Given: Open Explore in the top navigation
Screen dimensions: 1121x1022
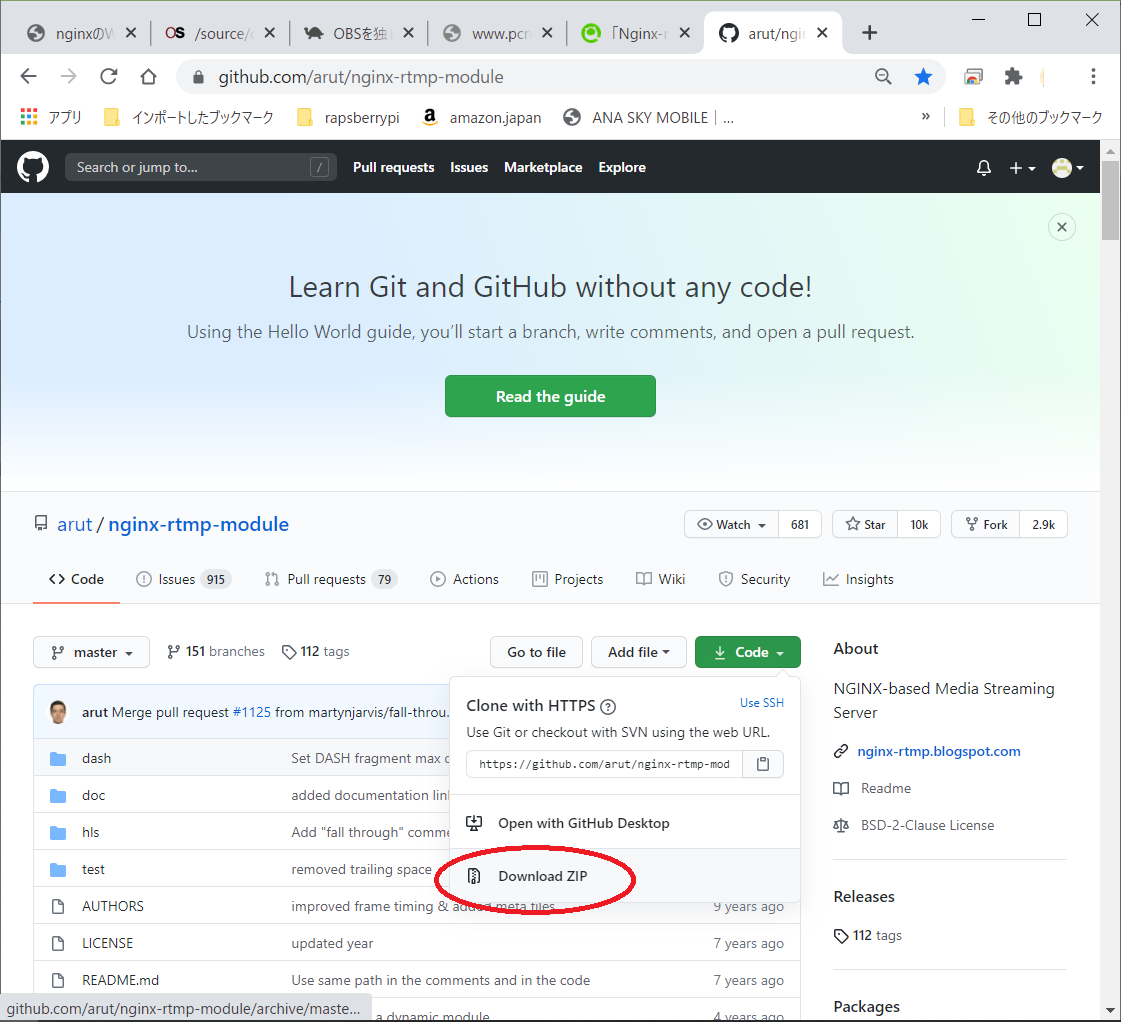Looking at the screenshot, I should 622,167.
